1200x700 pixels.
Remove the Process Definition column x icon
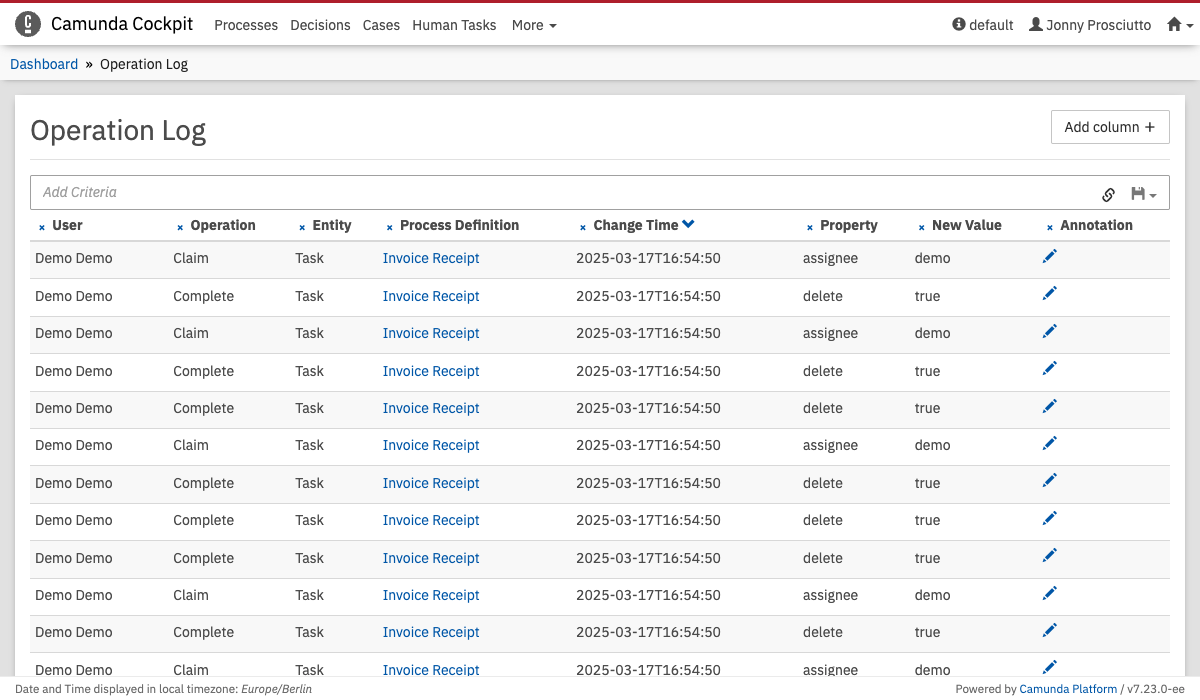click(x=389, y=227)
